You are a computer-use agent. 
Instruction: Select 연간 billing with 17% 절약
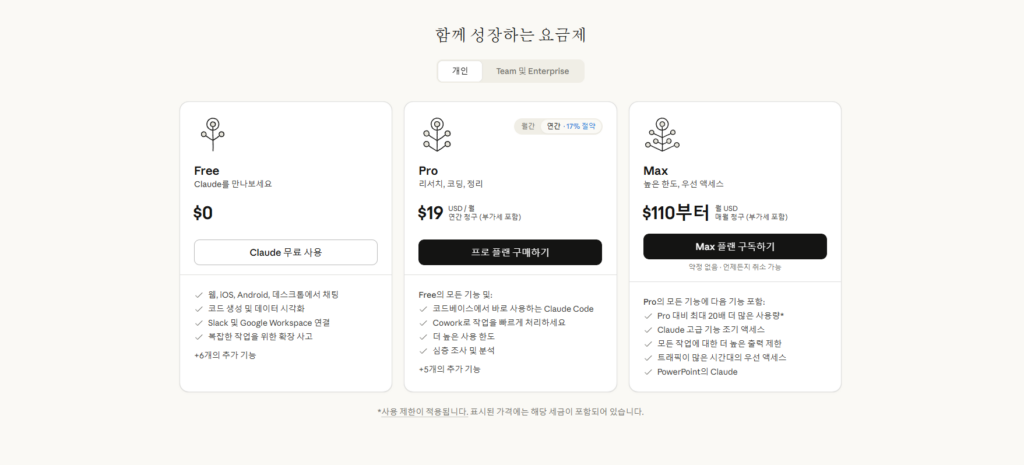tap(570, 127)
